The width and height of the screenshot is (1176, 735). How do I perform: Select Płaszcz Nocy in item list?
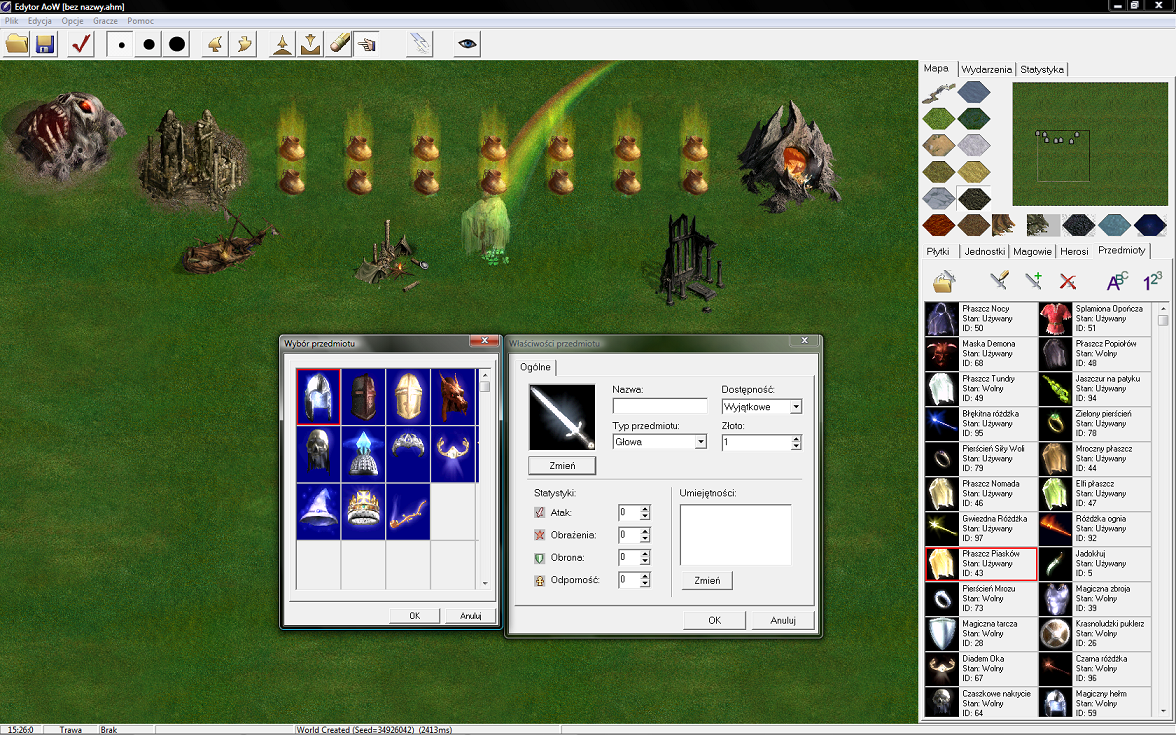[980, 319]
